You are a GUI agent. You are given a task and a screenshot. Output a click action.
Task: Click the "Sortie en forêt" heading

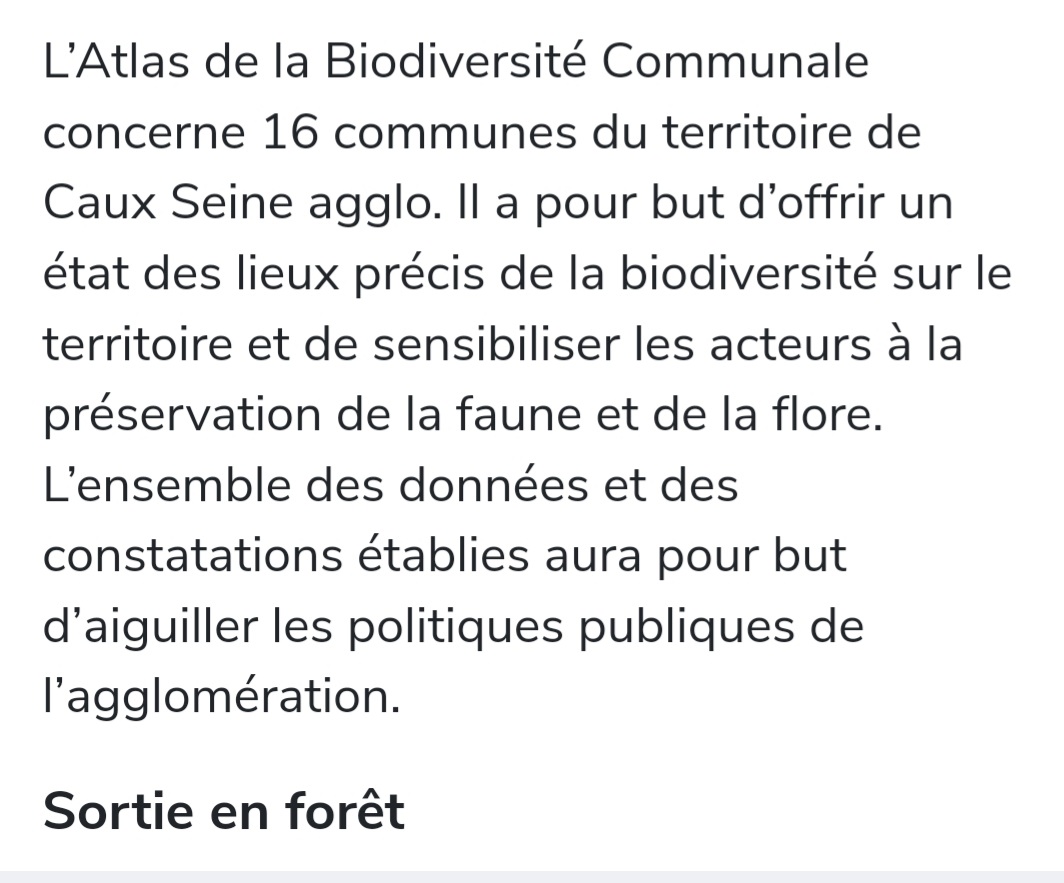pyautogui.click(x=224, y=810)
